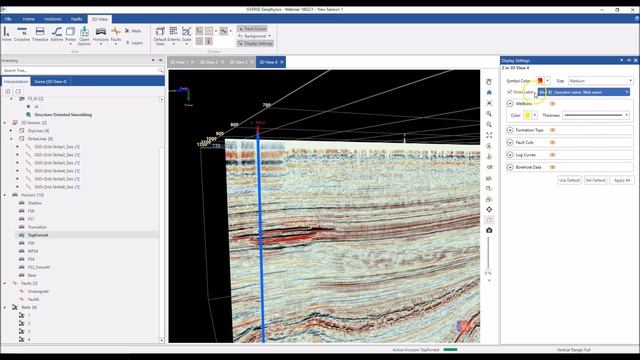Select the FS2_Smooth horizon
Screen dimensions: 640x360
[39, 267]
